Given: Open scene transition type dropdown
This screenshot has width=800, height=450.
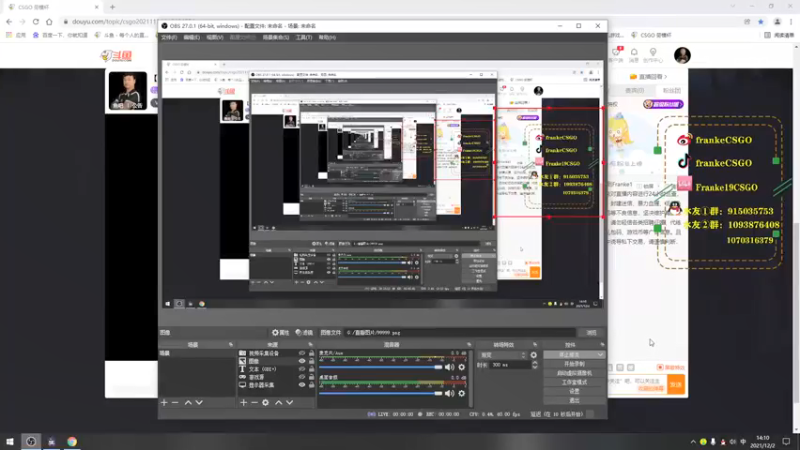Looking at the screenshot, I should pos(503,355).
